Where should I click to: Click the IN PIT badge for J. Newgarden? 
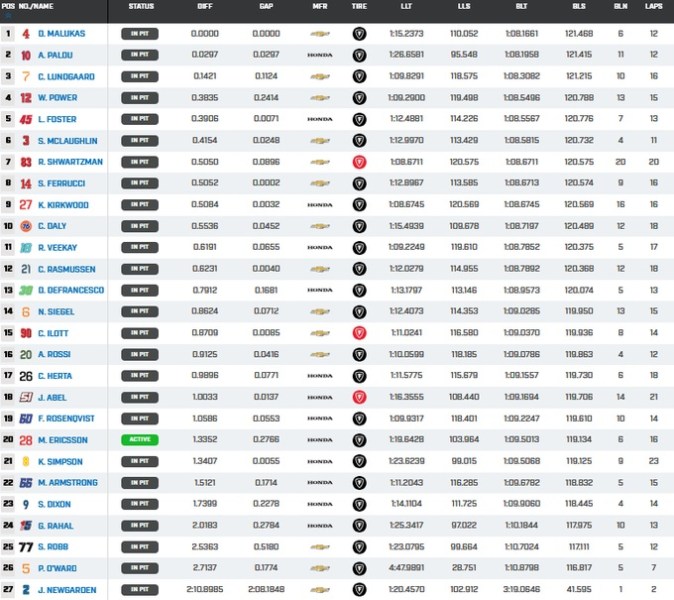click(140, 589)
